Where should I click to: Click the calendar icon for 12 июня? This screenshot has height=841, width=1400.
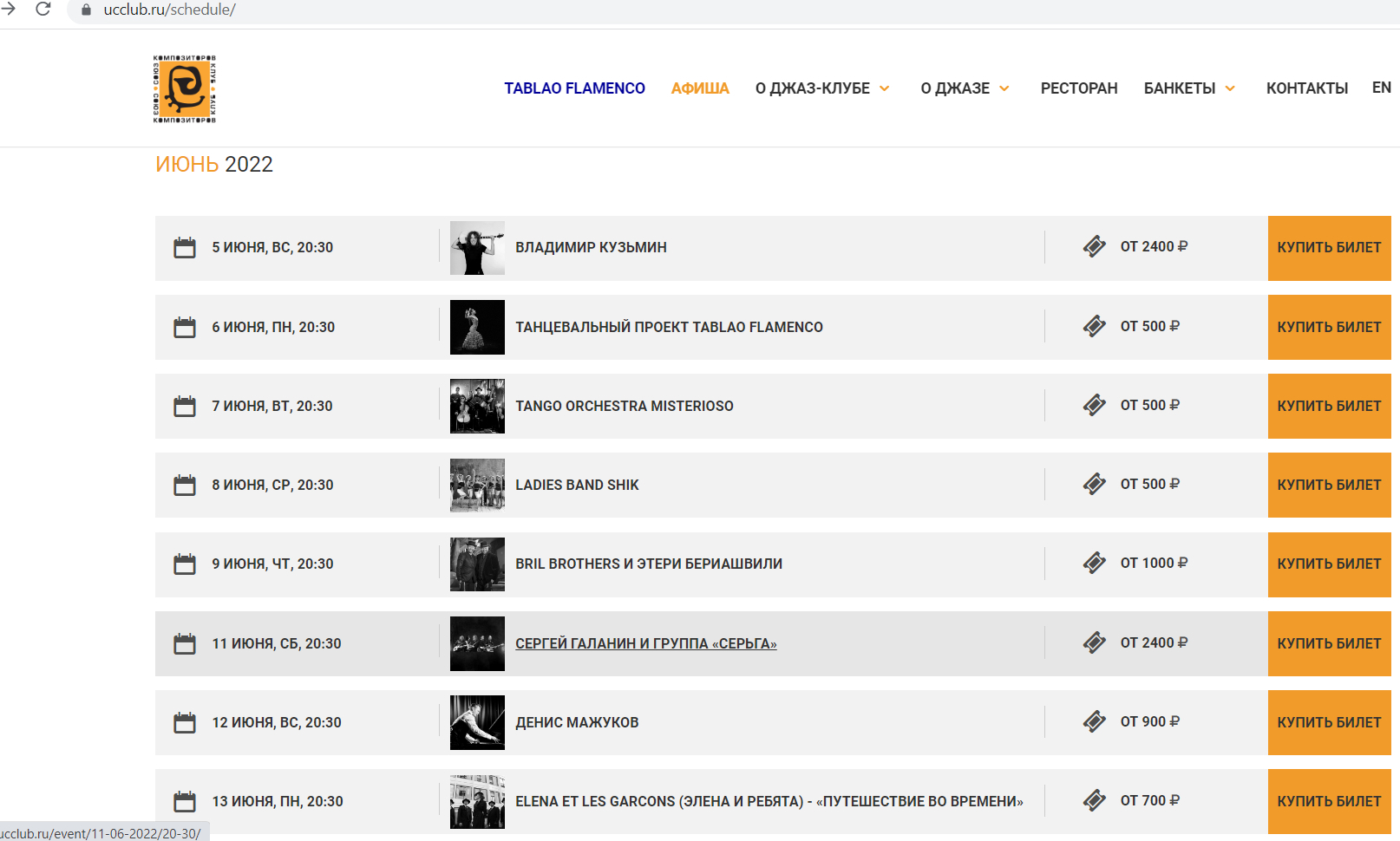[x=185, y=722]
